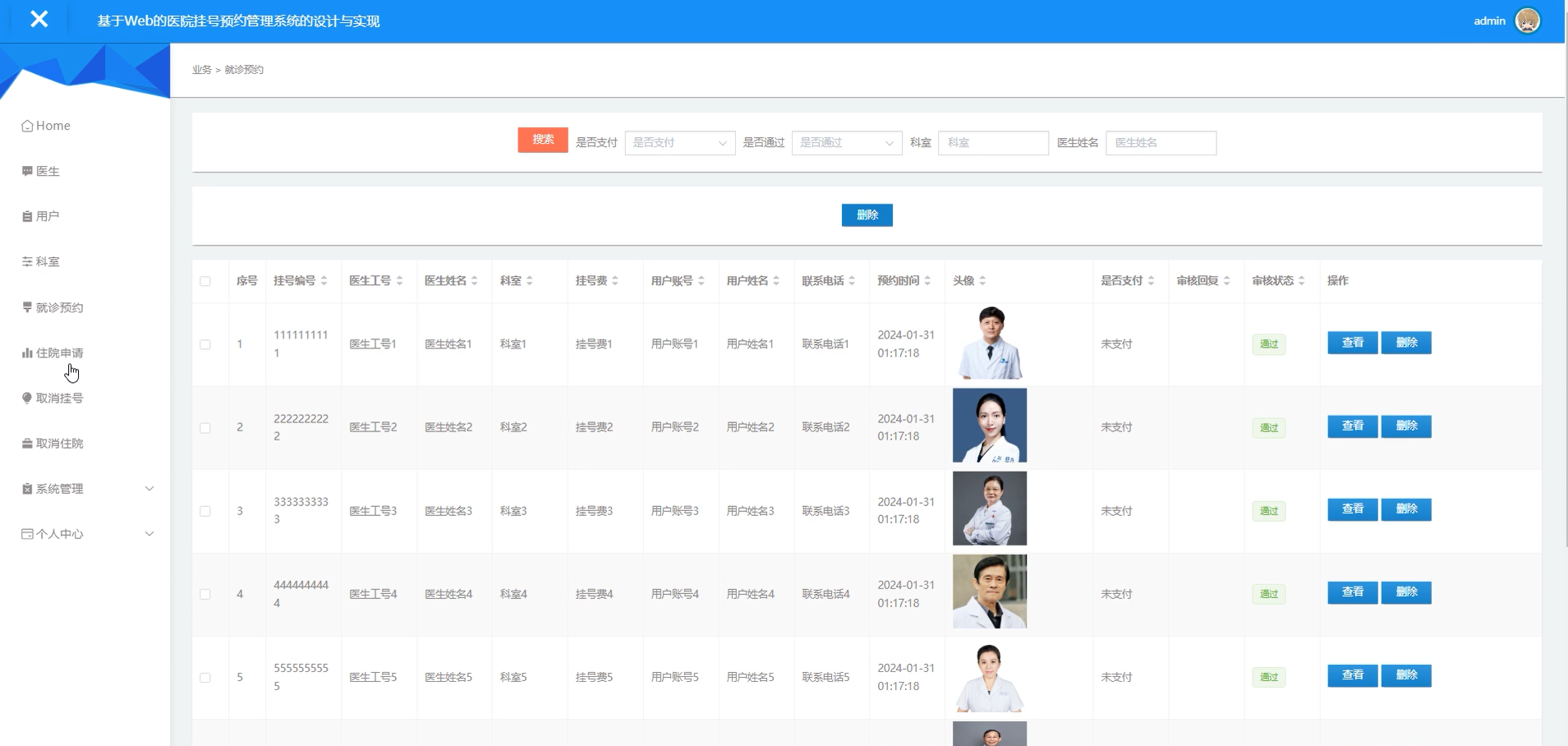
Task: Click the 业务 breadcrumb link
Action: tap(202, 70)
